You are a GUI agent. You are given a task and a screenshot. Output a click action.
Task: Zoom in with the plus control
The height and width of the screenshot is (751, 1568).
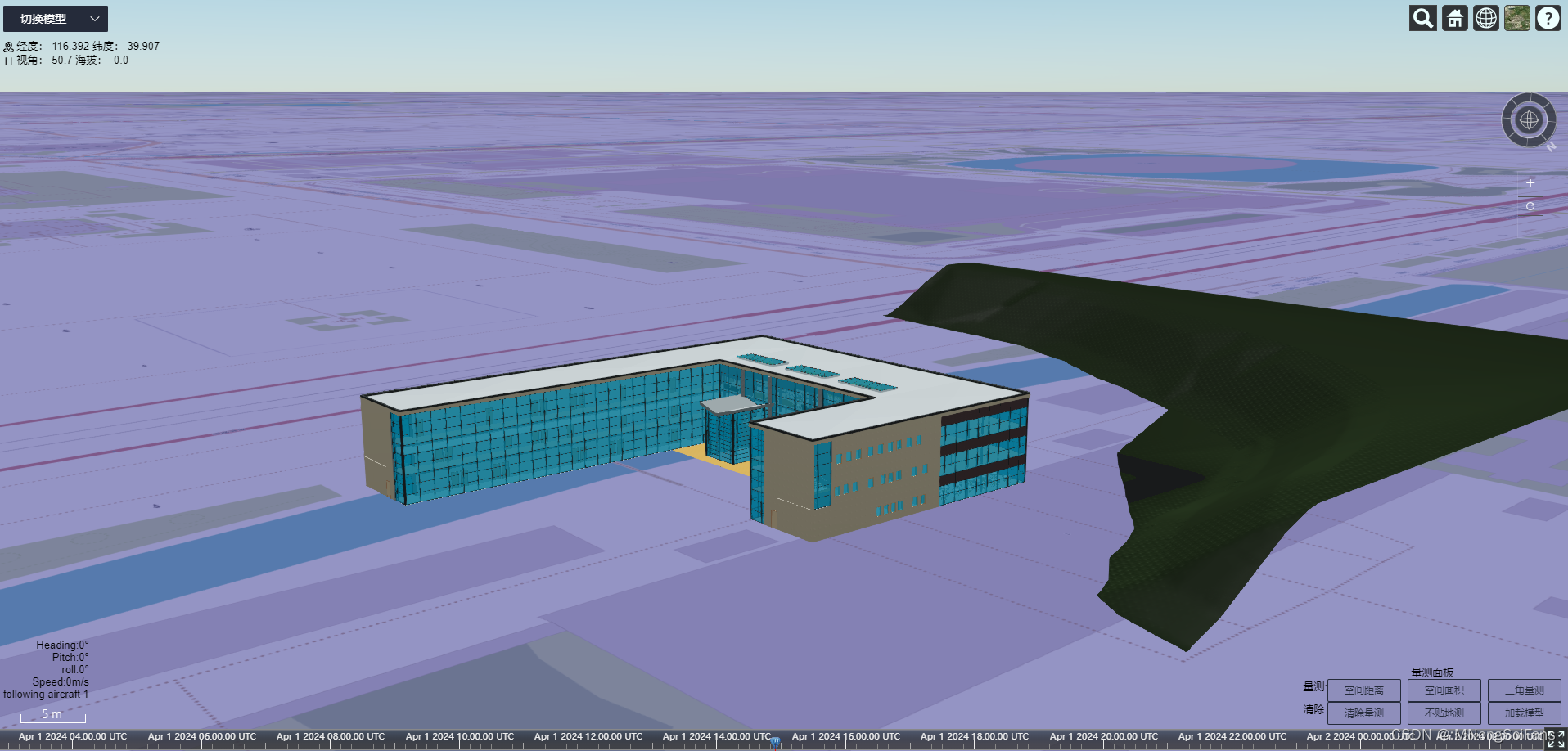pos(1529,183)
